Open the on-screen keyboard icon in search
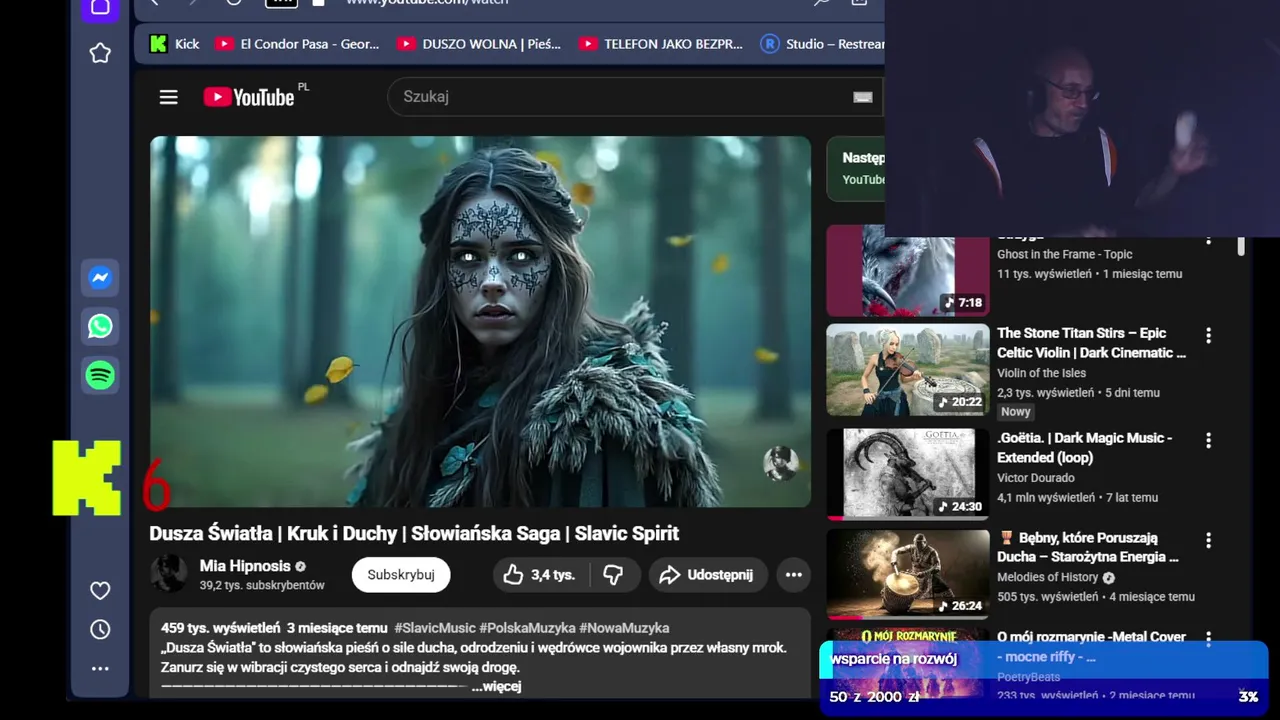The height and width of the screenshot is (720, 1280). 862,97
